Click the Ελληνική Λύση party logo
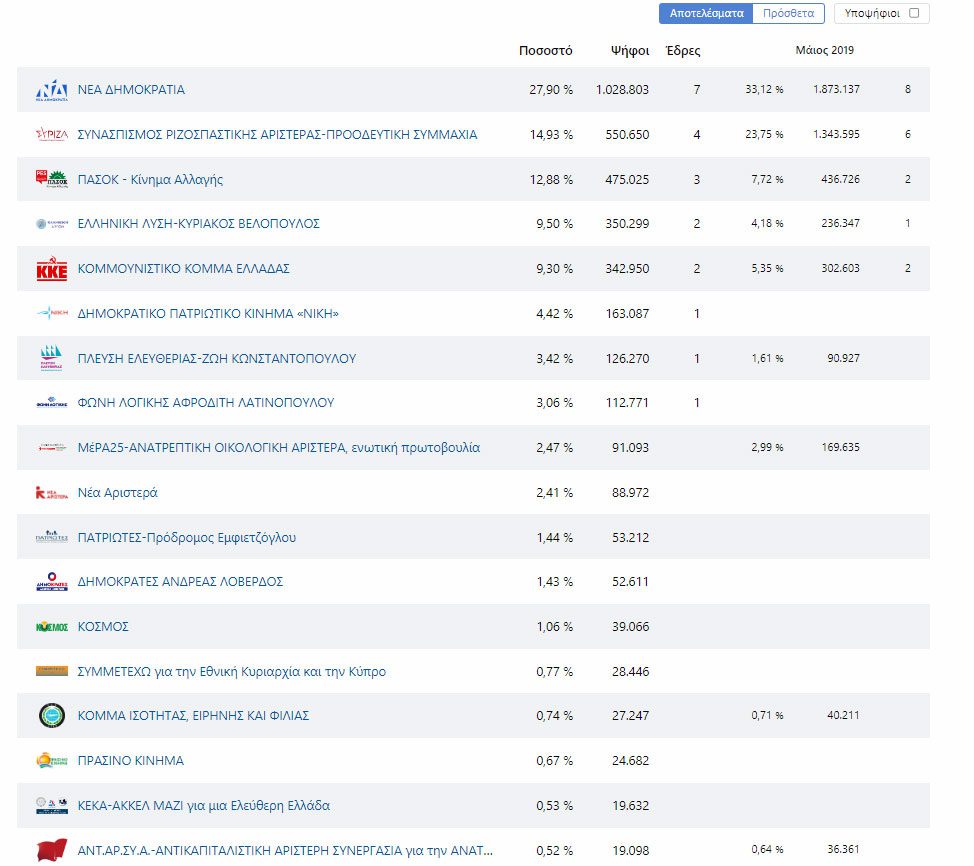Screen dimensions: 974x866 [52, 224]
